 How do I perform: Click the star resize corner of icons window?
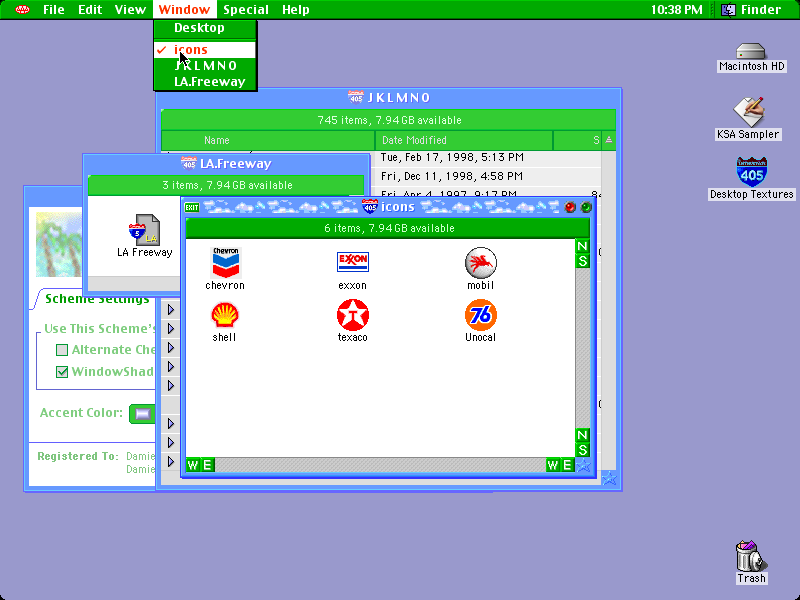(x=583, y=465)
